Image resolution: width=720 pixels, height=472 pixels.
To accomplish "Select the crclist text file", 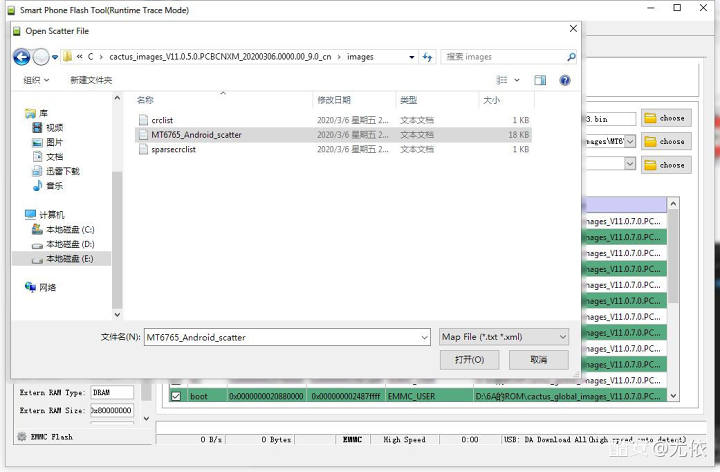I will point(162,120).
